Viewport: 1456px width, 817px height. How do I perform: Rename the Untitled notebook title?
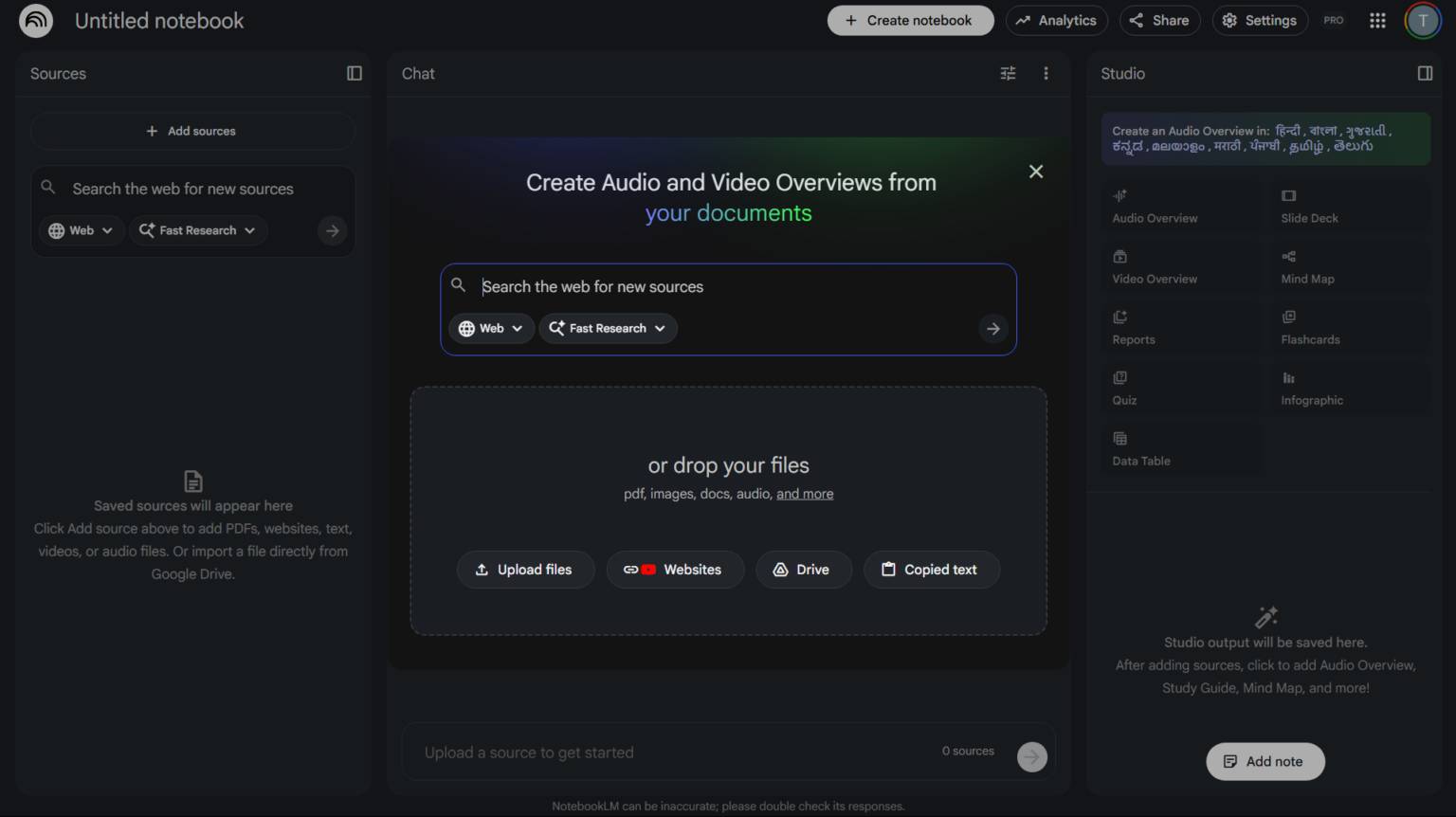coord(159,20)
